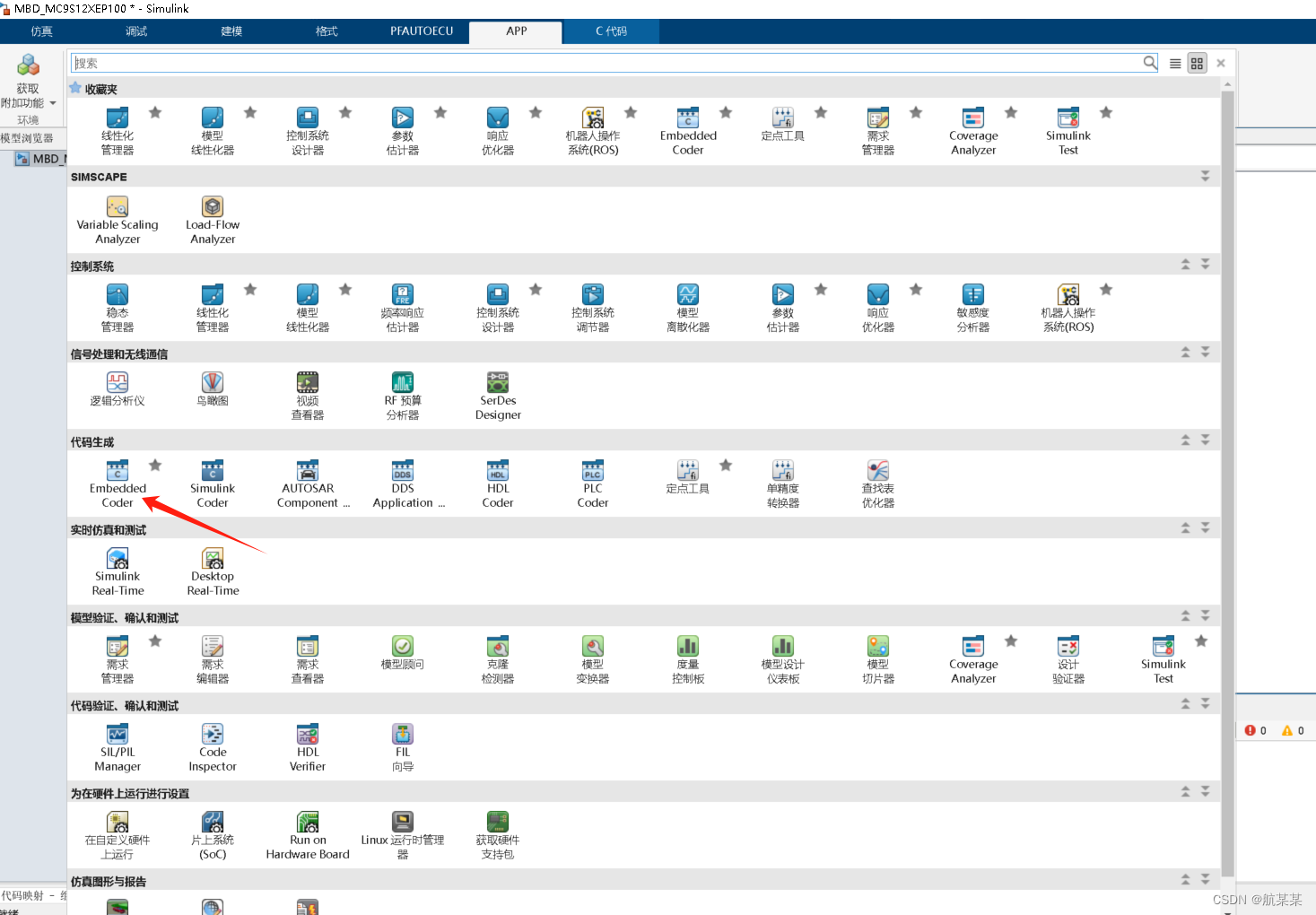This screenshot has height=915, width=1316.
Task: Open 模型离散化器 app
Action: 688,308
